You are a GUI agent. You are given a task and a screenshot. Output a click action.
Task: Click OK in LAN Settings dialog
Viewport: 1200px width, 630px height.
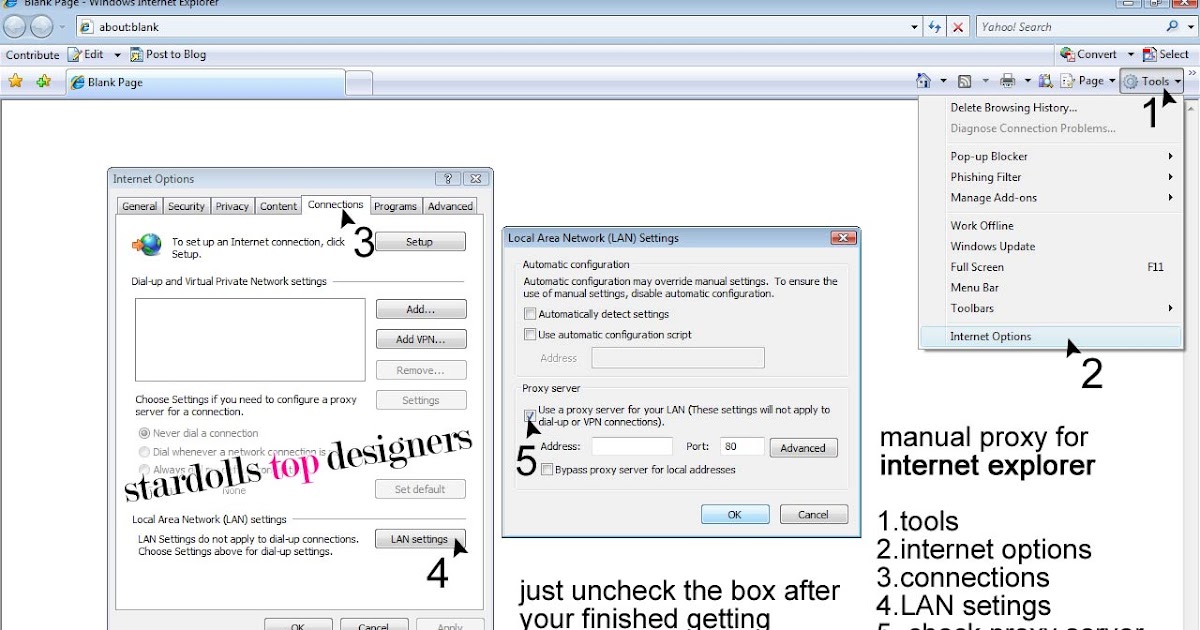click(735, 514)
